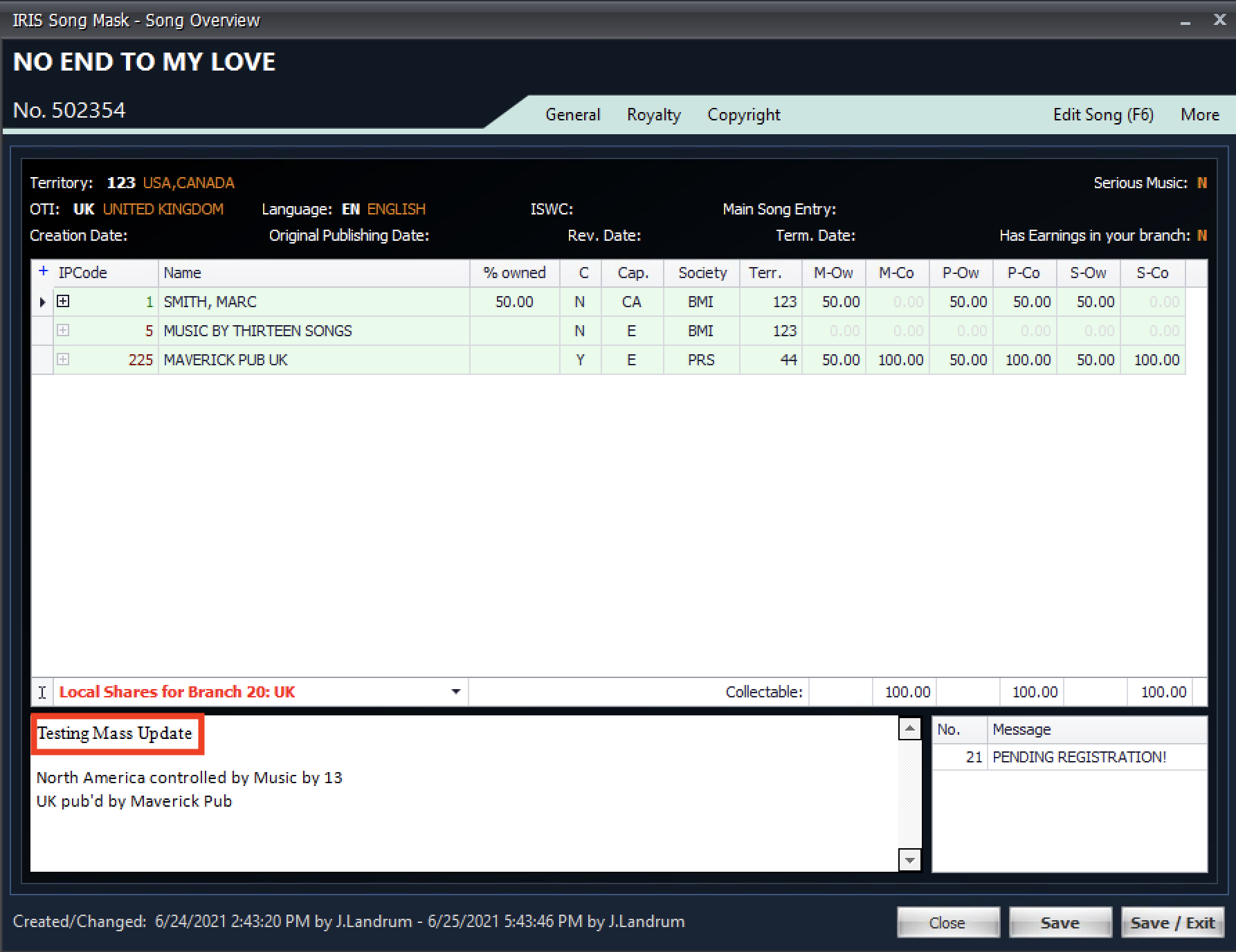The height and width of the screenshot is (952, 1236).
Task: Open the Copyright tab
Action: 743,115
